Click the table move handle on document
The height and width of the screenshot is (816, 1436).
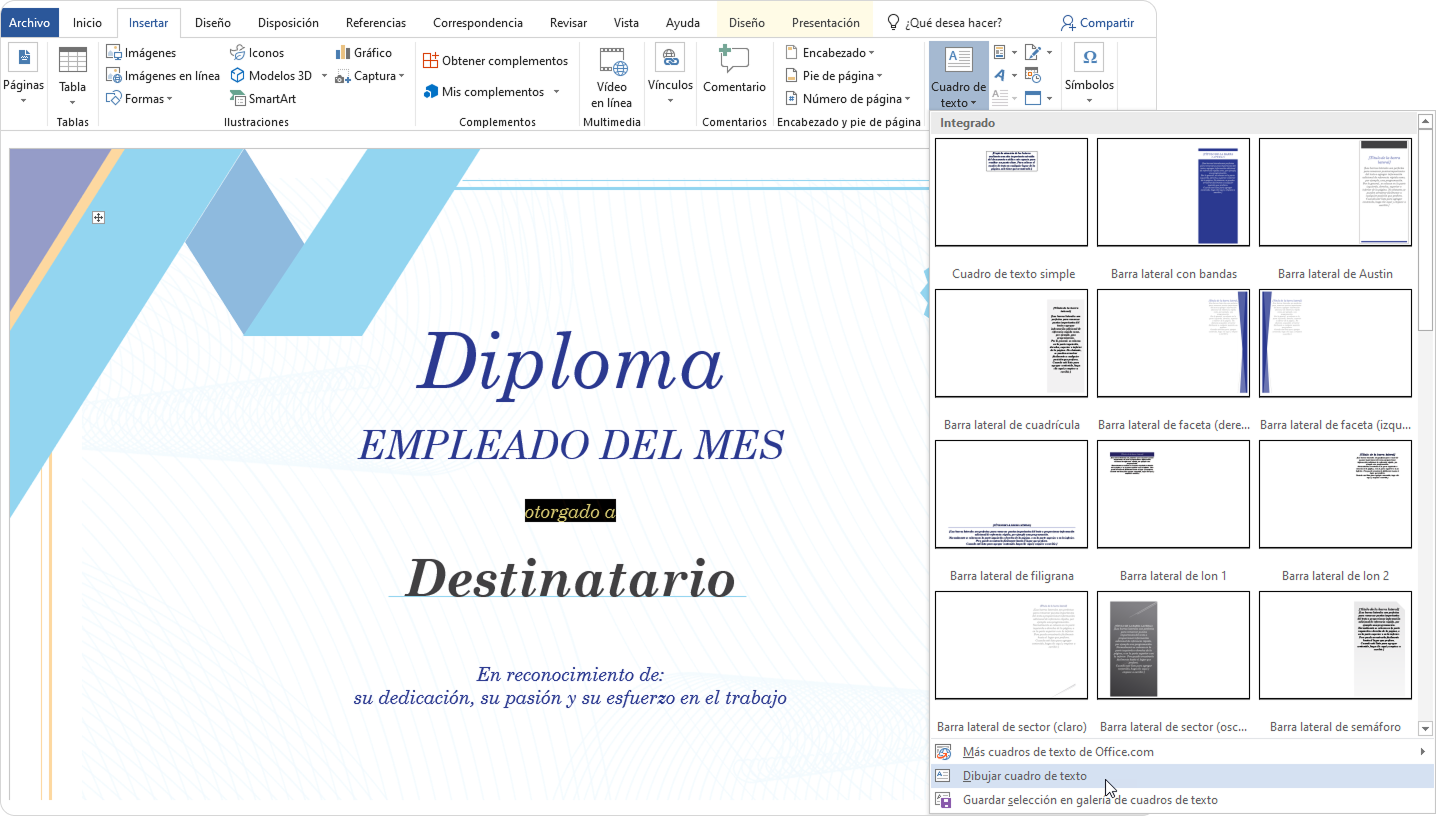(99, 217)
